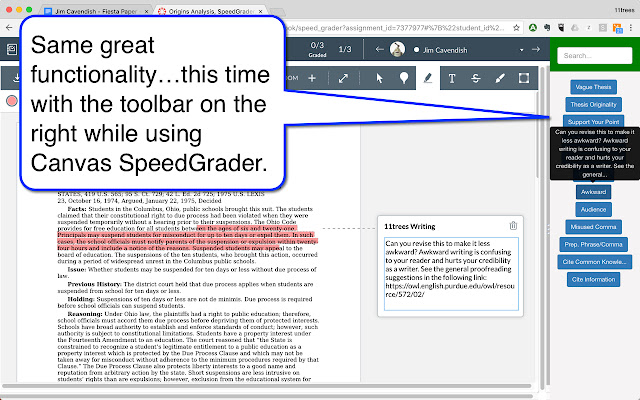Open the Chrome three-dot menu
This screenshot has width=640, height=400.
pyautogui.click(x=631, y=28)
